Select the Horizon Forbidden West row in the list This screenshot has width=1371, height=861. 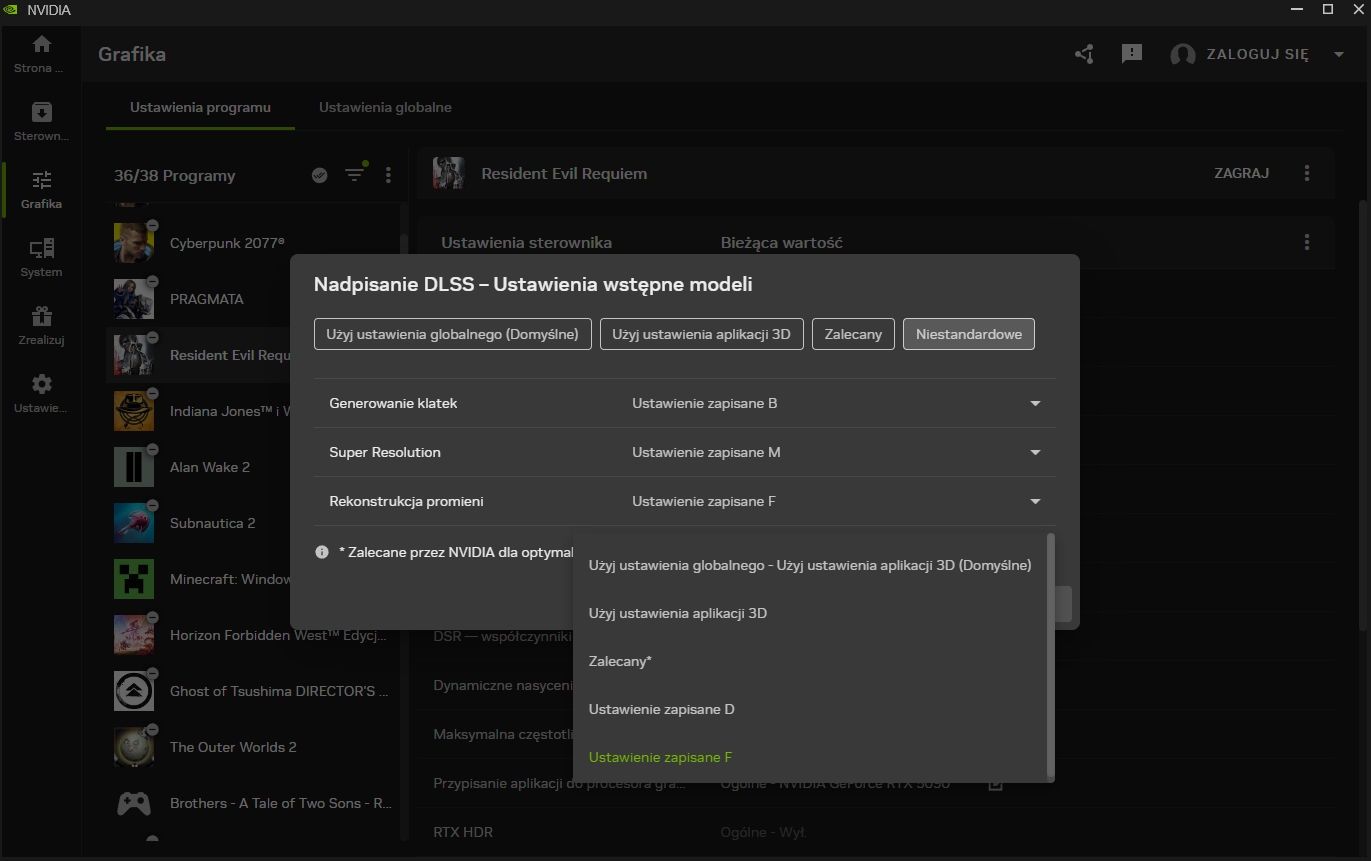click(x=253, y=635)
